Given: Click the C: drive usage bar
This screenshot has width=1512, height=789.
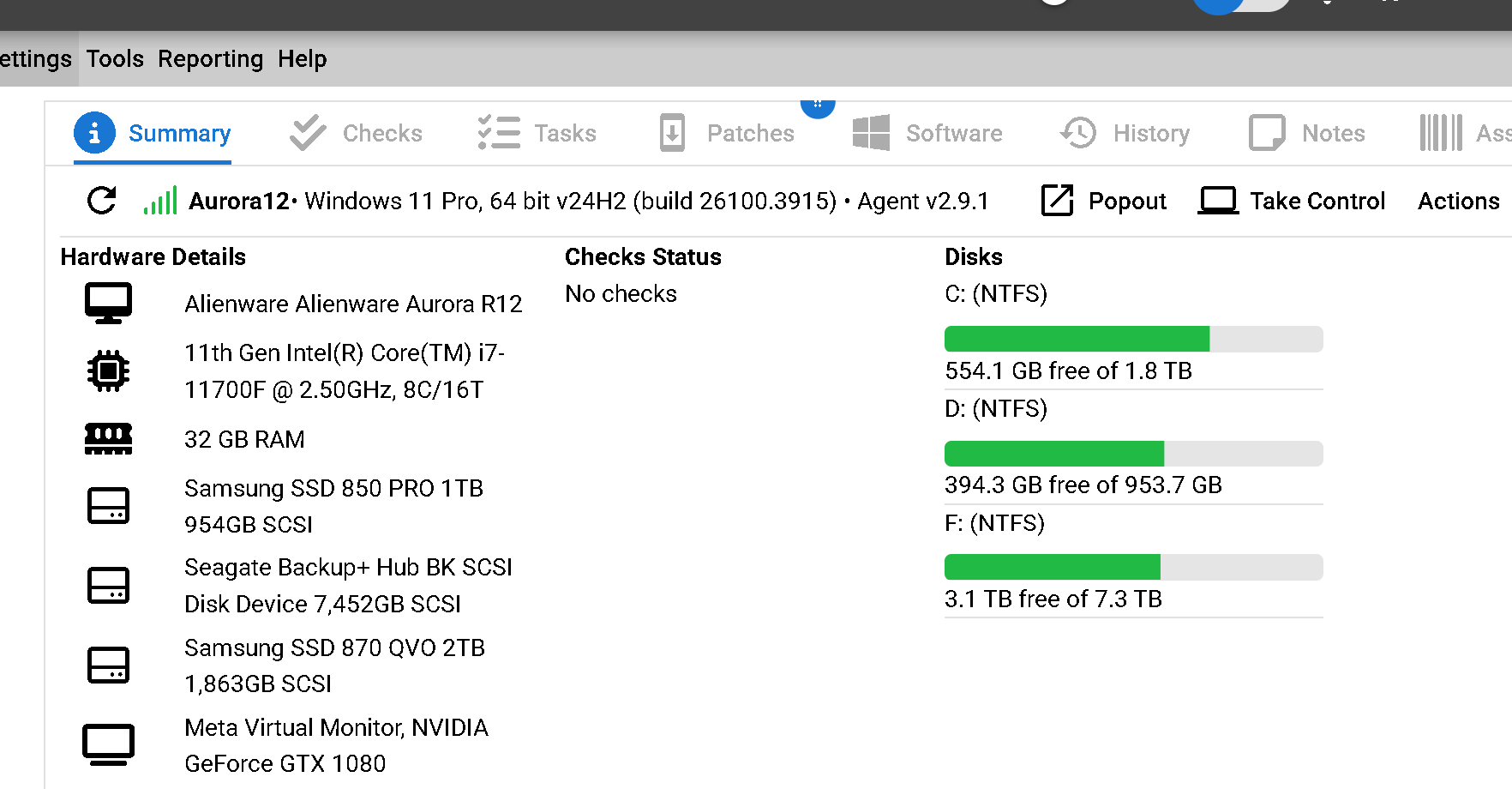Looking at the screenshot, I should [1133, 339].
